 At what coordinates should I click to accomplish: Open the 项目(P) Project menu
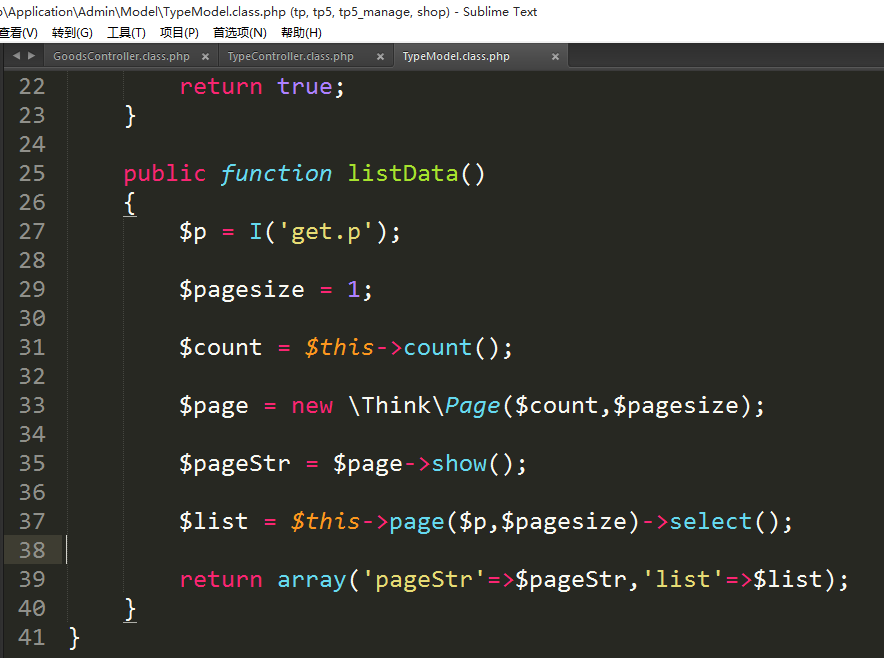(179, 32)
